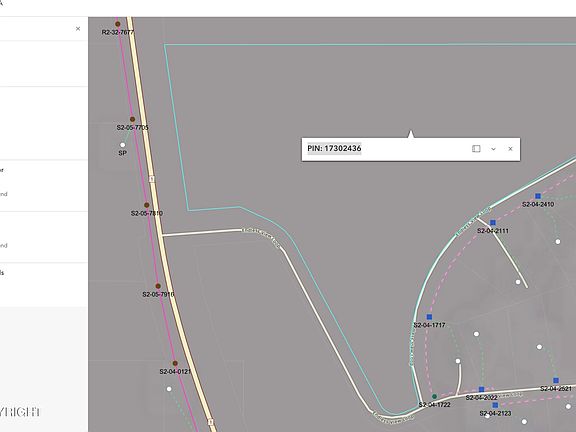576x432 pixels.
Task: Click label S2-04-2410
Action: 538,204
